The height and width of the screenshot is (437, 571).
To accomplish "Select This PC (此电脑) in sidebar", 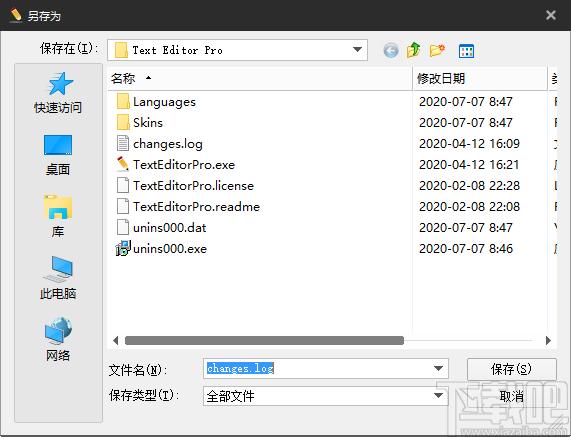I will point(58,278).
